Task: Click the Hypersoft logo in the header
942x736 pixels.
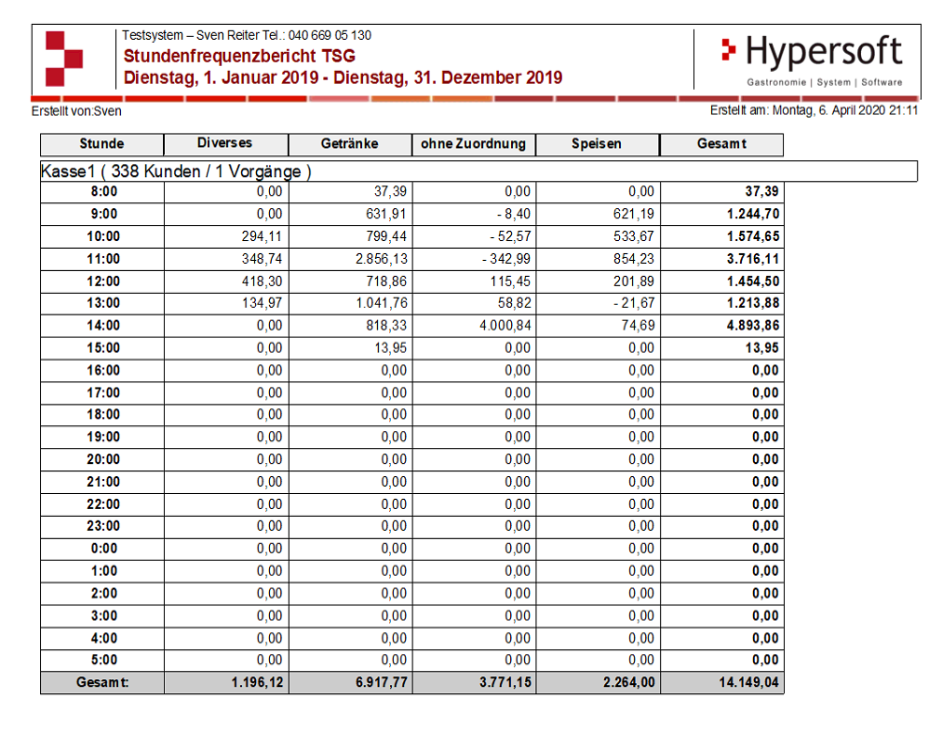Action: [812, 60]
